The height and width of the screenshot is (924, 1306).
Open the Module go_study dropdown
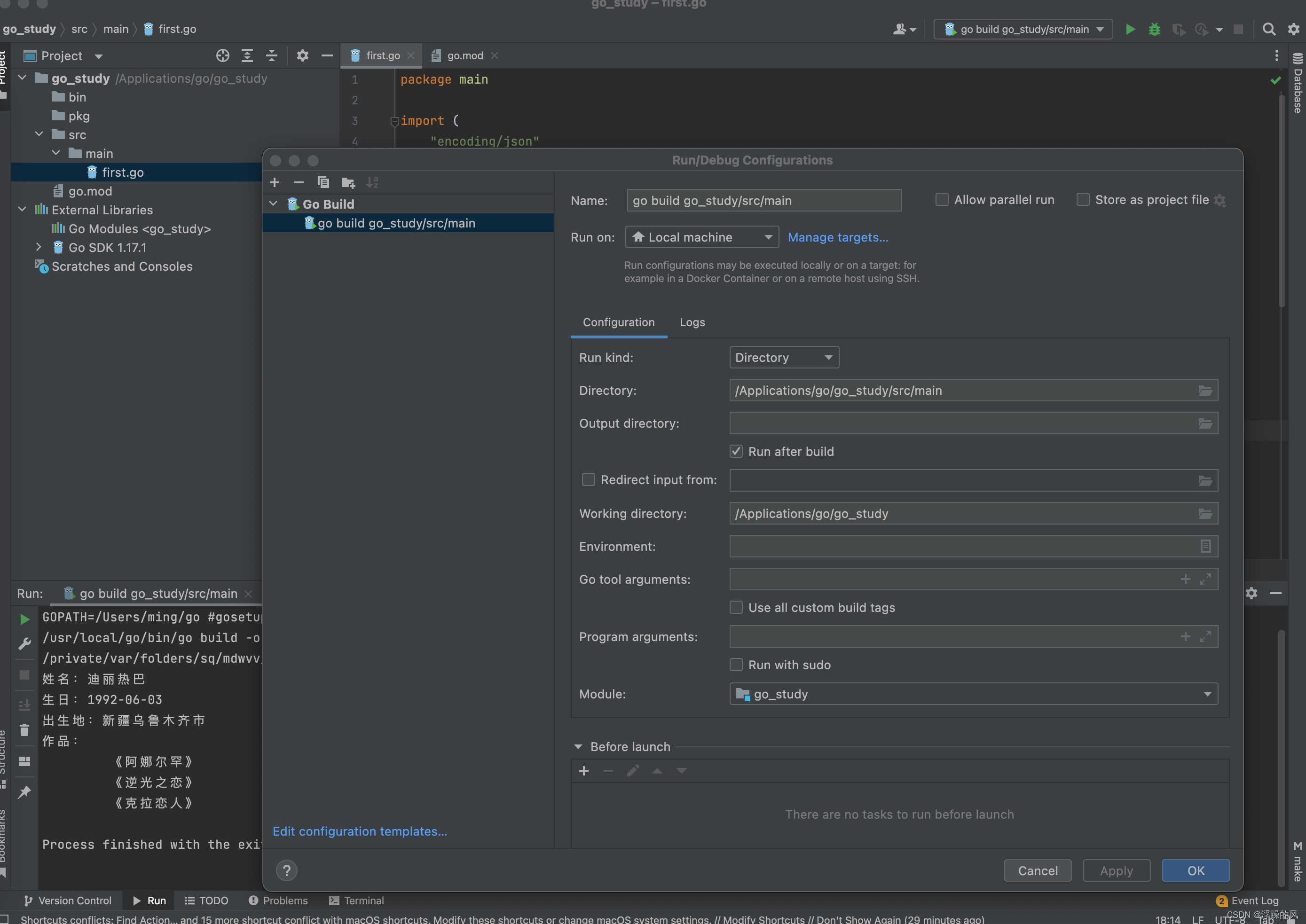pyautogui.click(x=973, y=694)
